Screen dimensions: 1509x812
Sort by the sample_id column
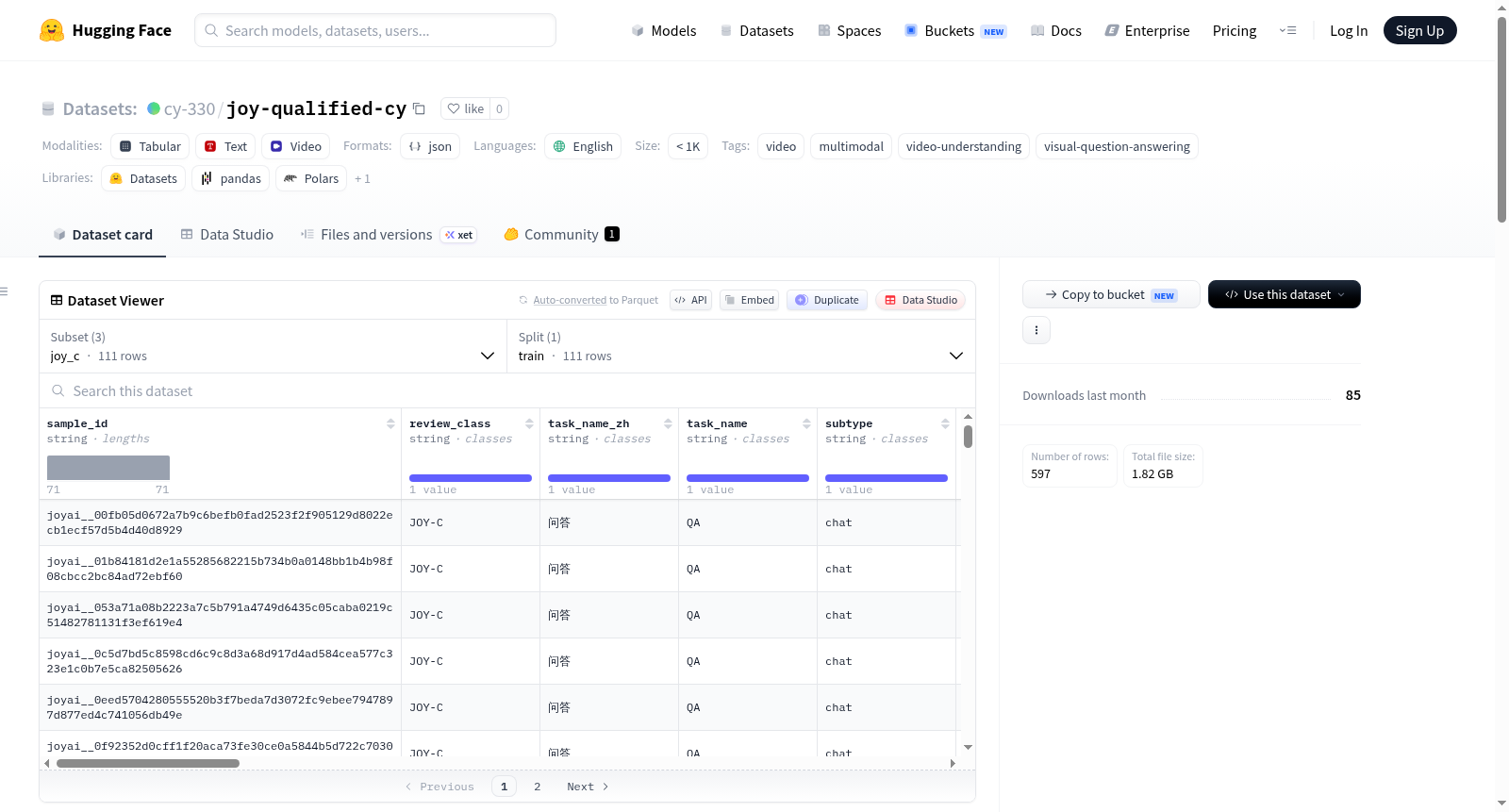click(390, 424)
